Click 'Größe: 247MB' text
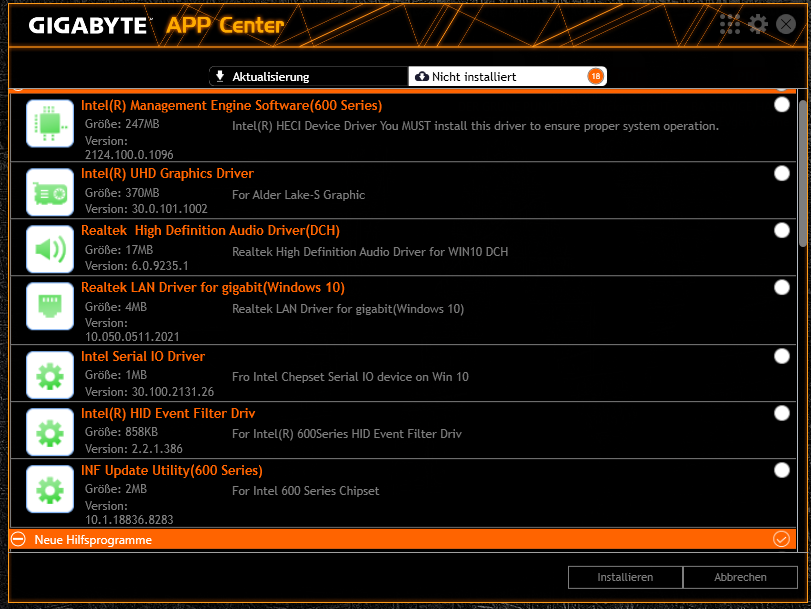 122,124
